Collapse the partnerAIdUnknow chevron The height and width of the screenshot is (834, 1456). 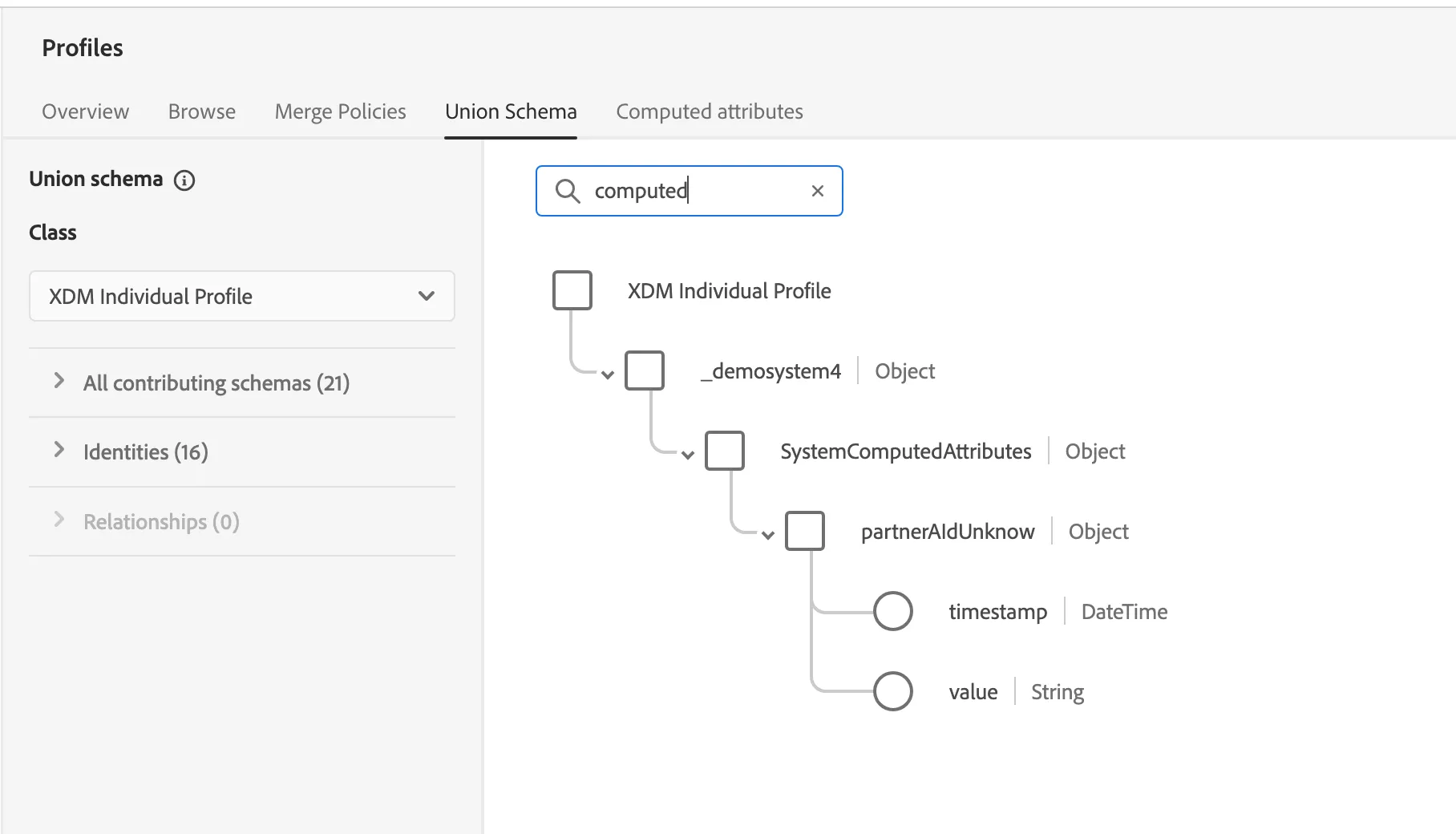(768, 535)
